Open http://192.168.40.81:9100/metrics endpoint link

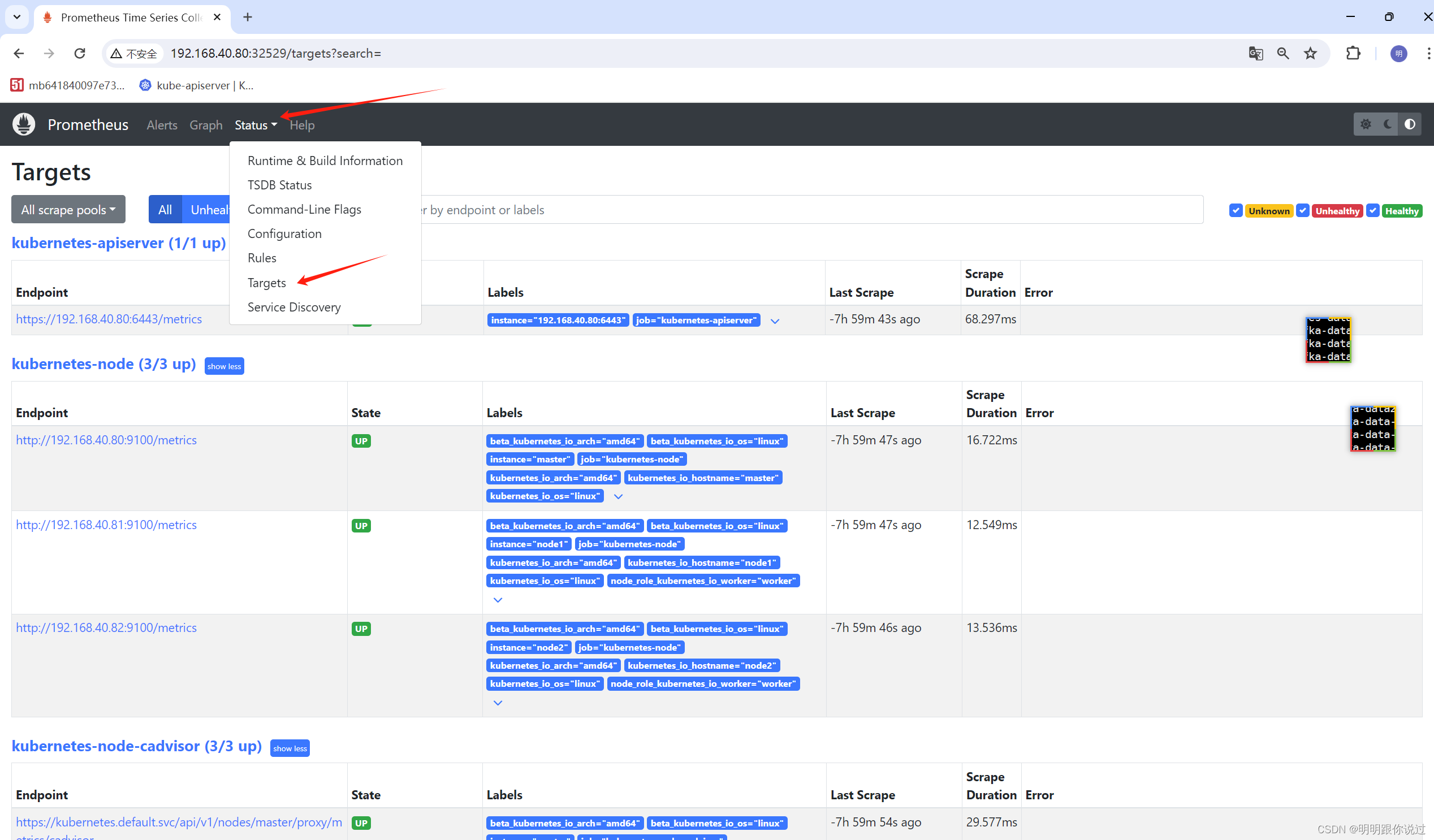pyautogui.click(x=106, y=525)
